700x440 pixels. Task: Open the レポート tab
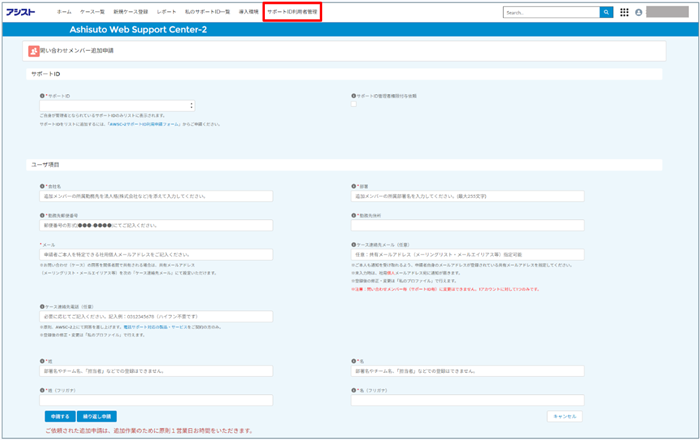[x=166, y=12]
